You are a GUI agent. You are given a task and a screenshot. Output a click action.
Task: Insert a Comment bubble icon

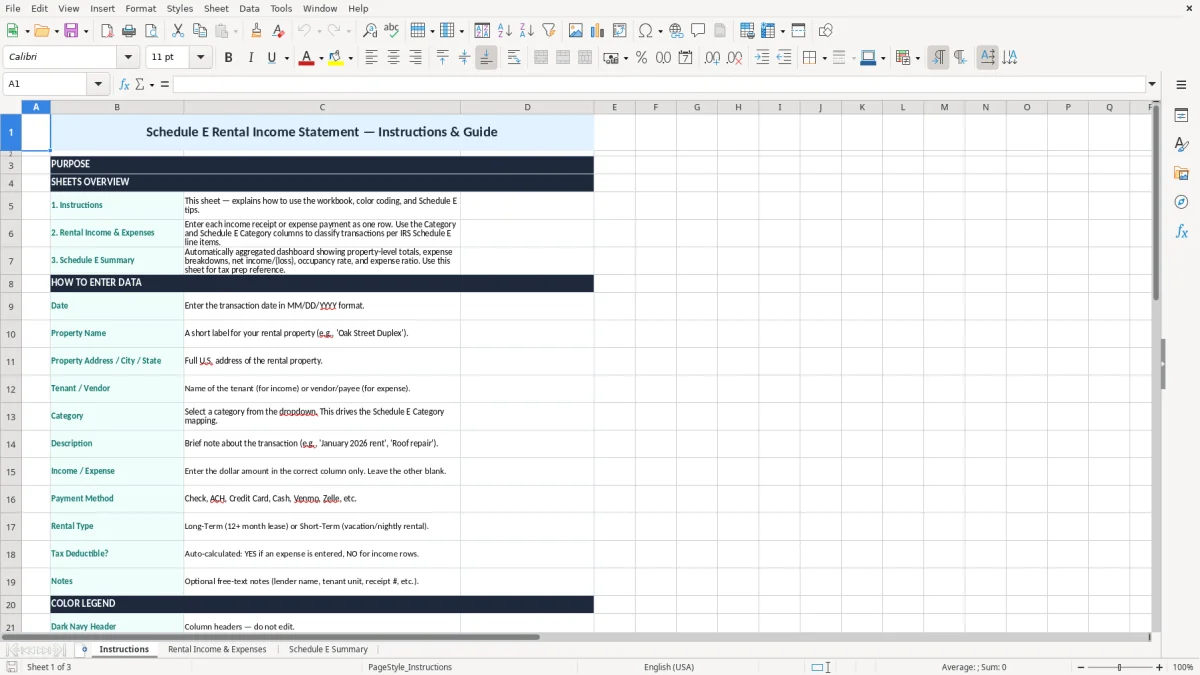698,31
